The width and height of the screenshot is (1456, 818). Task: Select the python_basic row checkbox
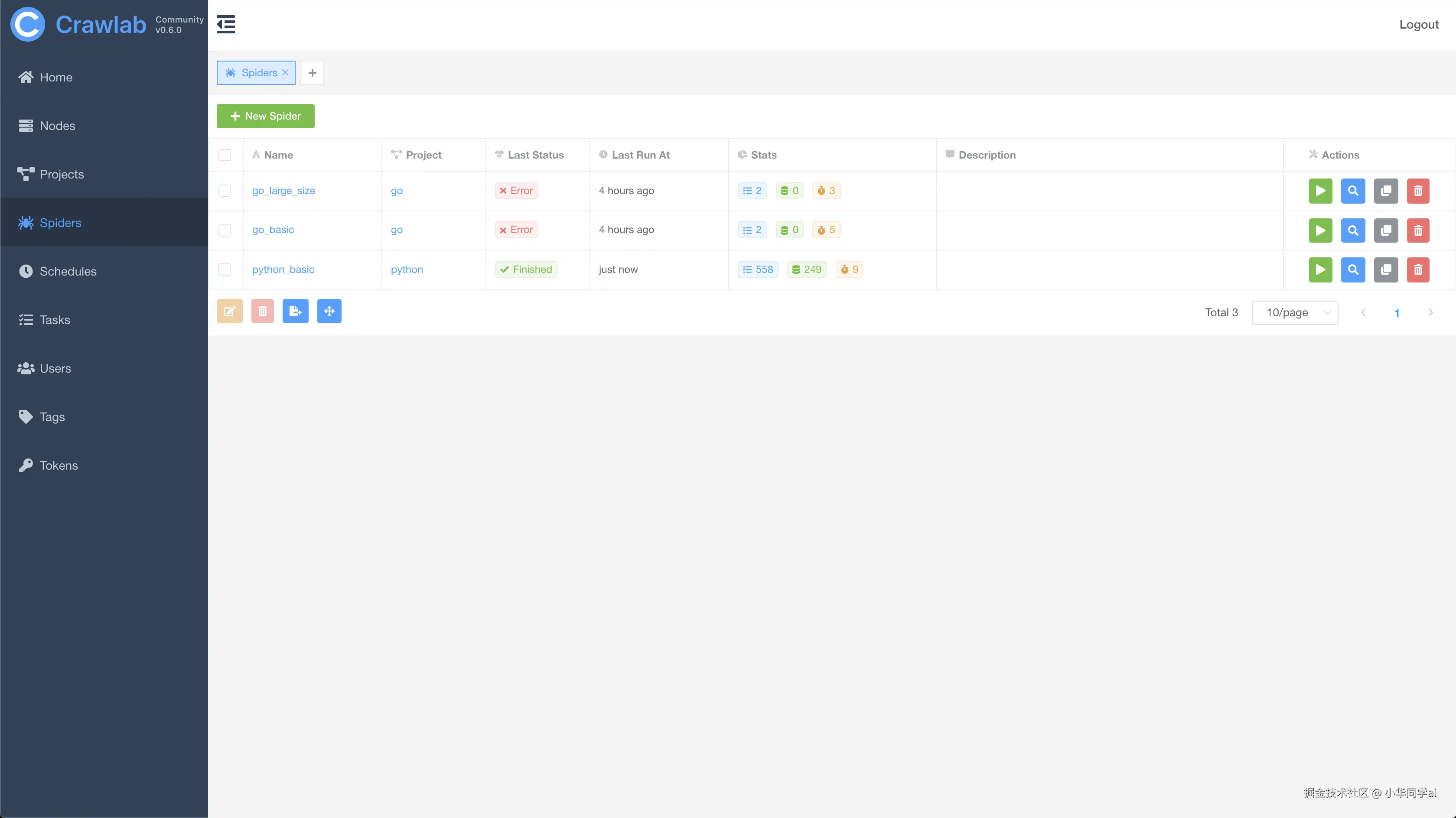(225, 270)
